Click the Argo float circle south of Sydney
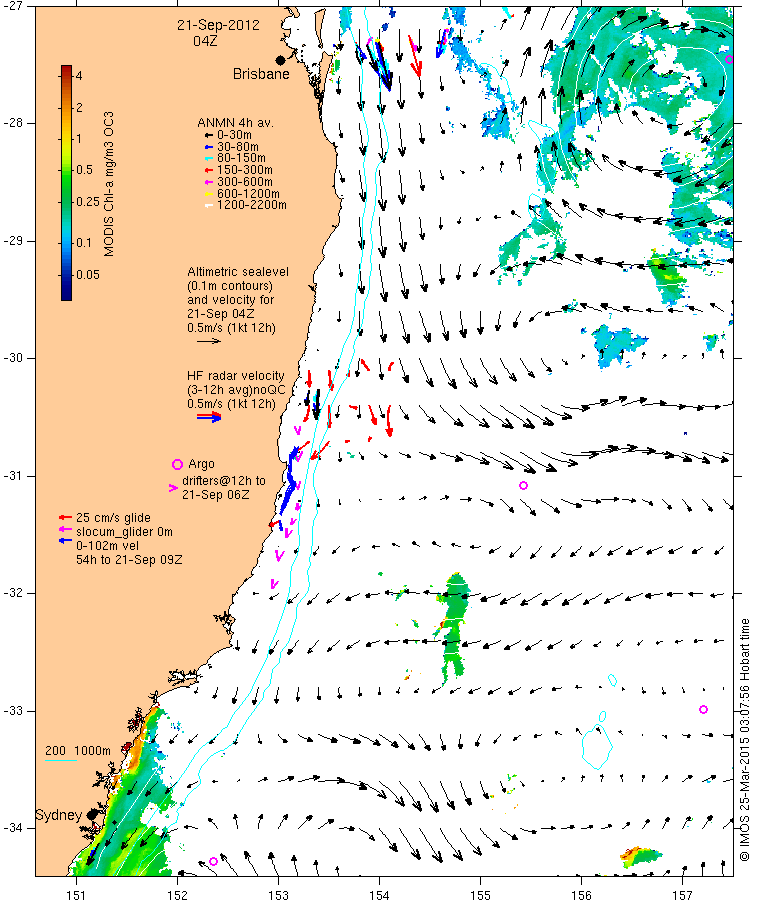760x900 pixels. point(214,861)
